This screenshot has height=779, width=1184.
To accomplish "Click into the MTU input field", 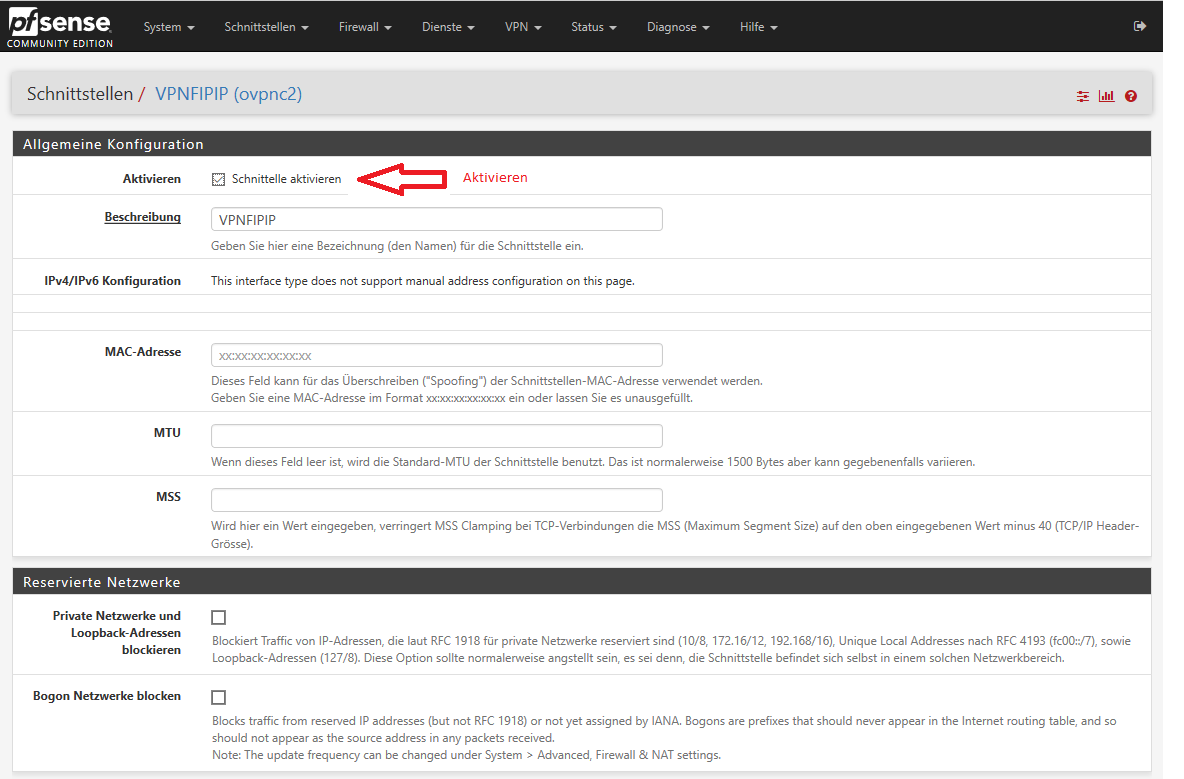I will [x=436, y=436].
